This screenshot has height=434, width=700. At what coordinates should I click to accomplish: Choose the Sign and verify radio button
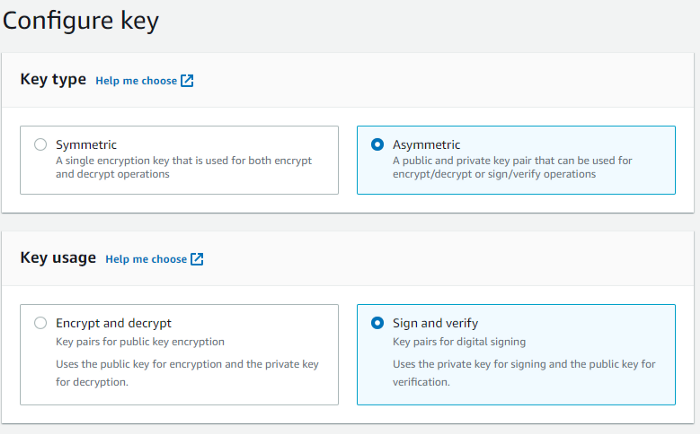[377, 322]
